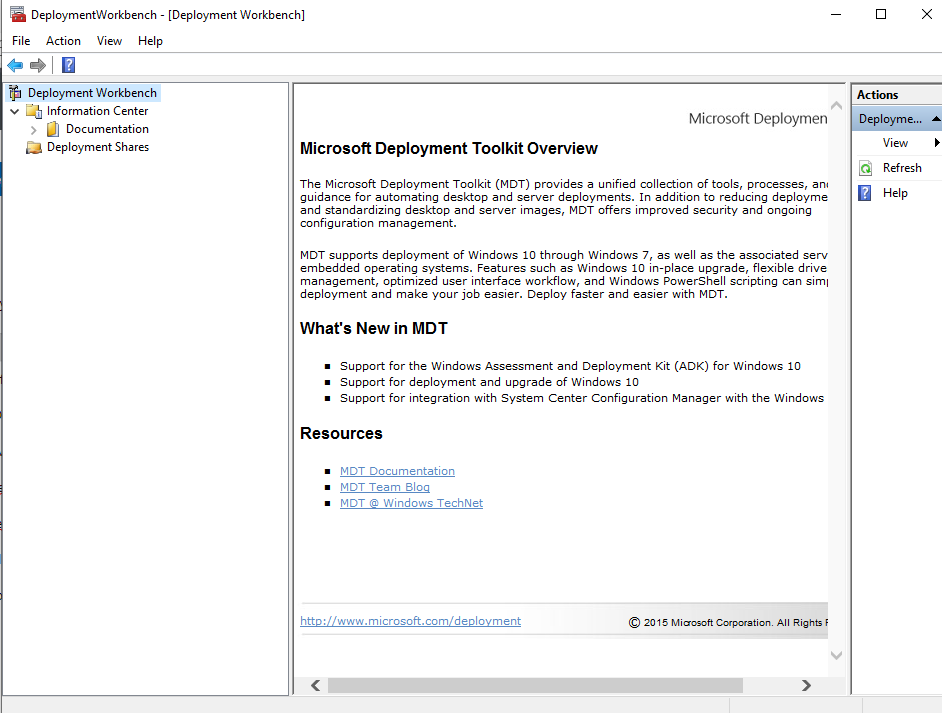The width and height of the screenshot is (942, 713).
Task: Click Refresh in the Actions pane
Action: [x=902, y=168]
